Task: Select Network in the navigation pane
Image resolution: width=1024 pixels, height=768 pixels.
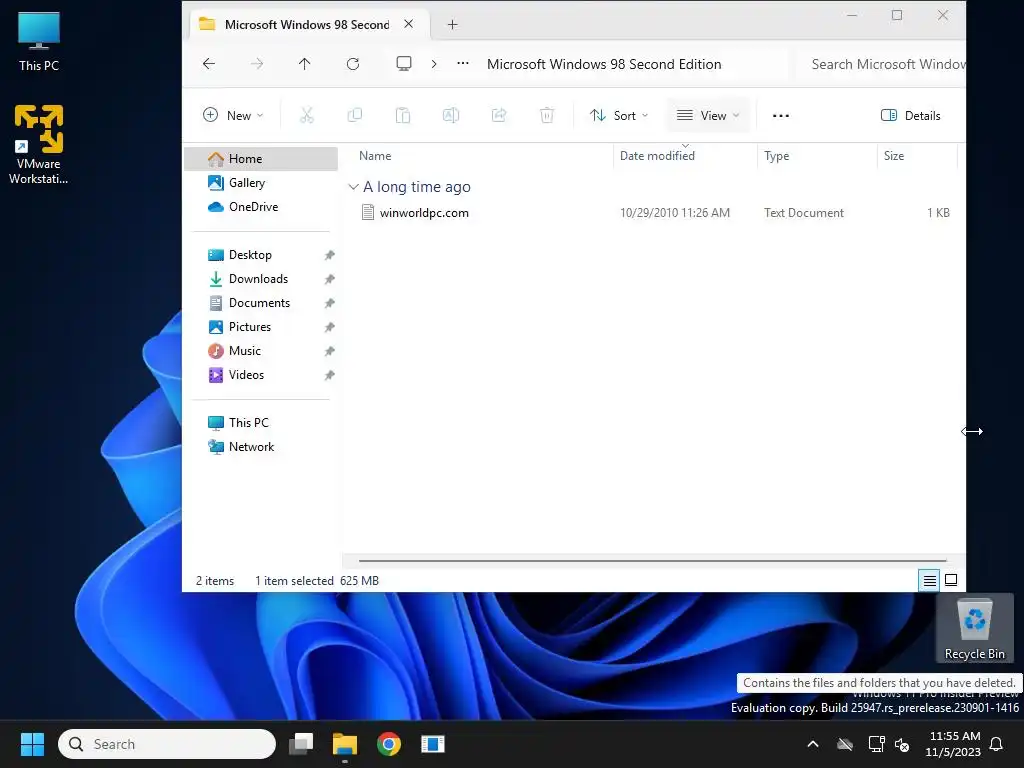Action: coord(261,447)
